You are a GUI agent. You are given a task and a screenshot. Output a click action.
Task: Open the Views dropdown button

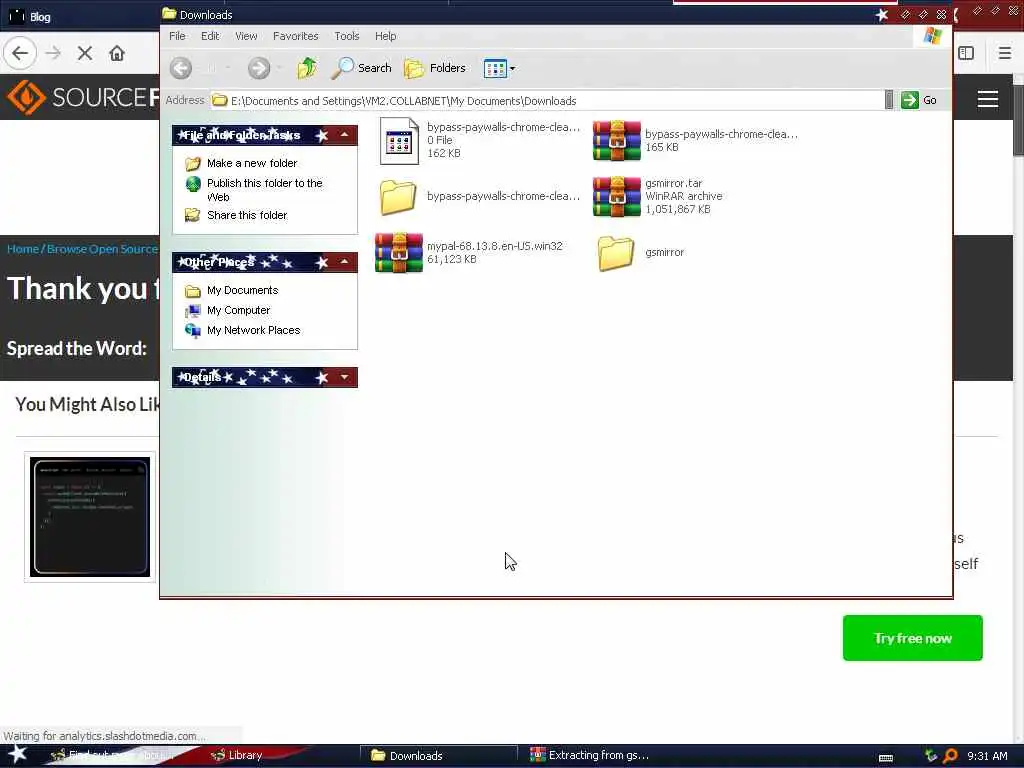[500, 68]
